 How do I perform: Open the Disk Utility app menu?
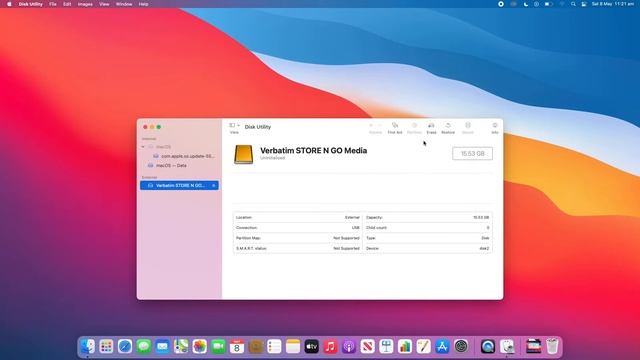pos(31,4)
